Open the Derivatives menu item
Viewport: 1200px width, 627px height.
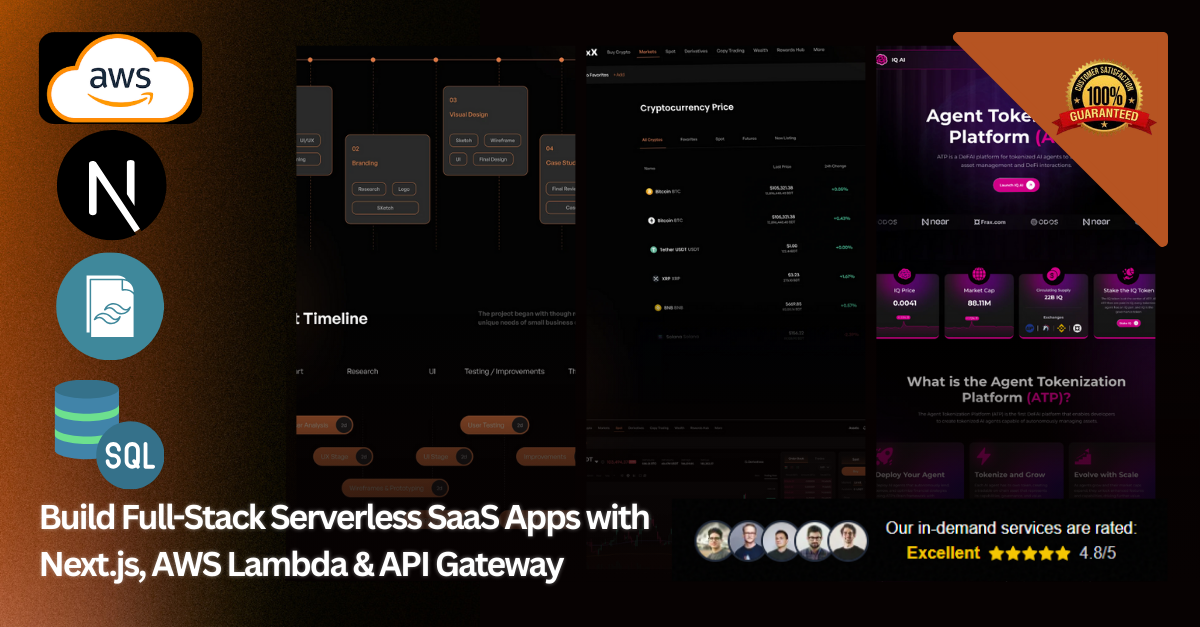[696, 50]
